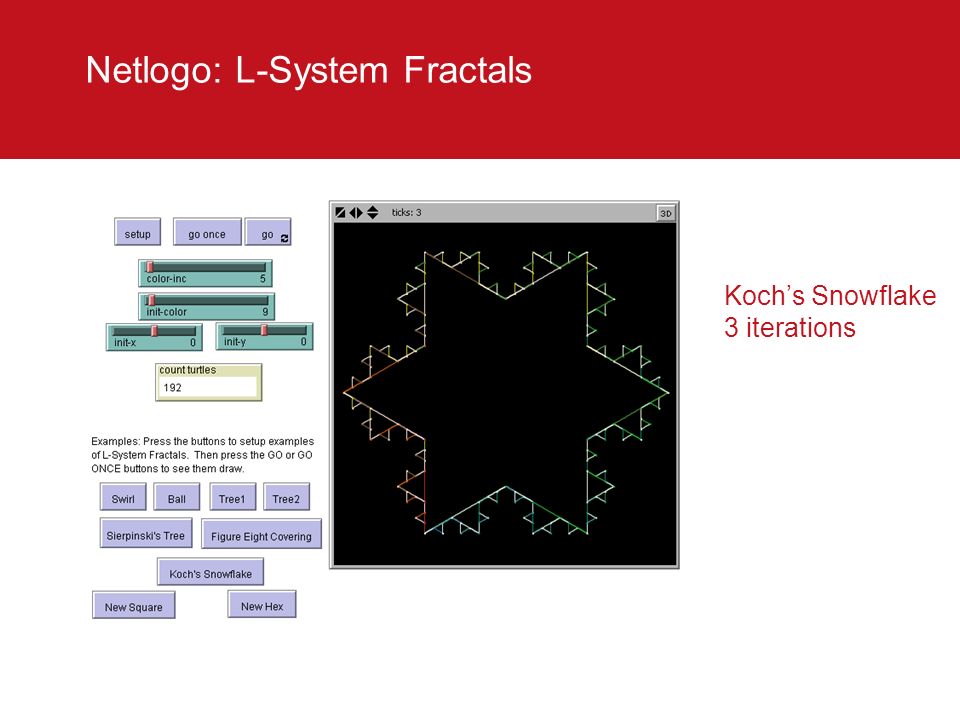Click the Koch snowflake drawing in the view
The height and width of the screenshot is (720, 960).
(506, 392)
